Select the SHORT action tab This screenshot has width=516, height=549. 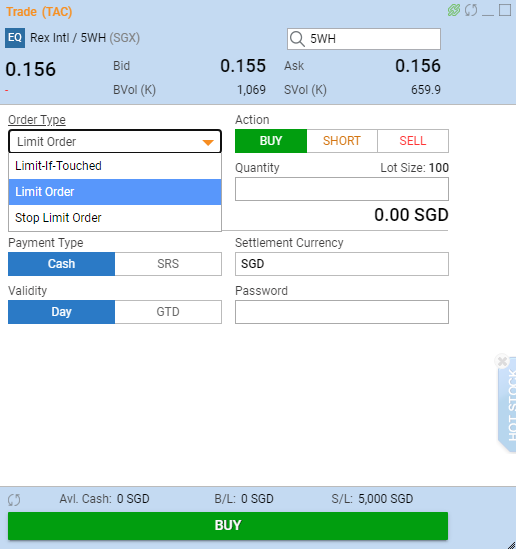point(342,141)
